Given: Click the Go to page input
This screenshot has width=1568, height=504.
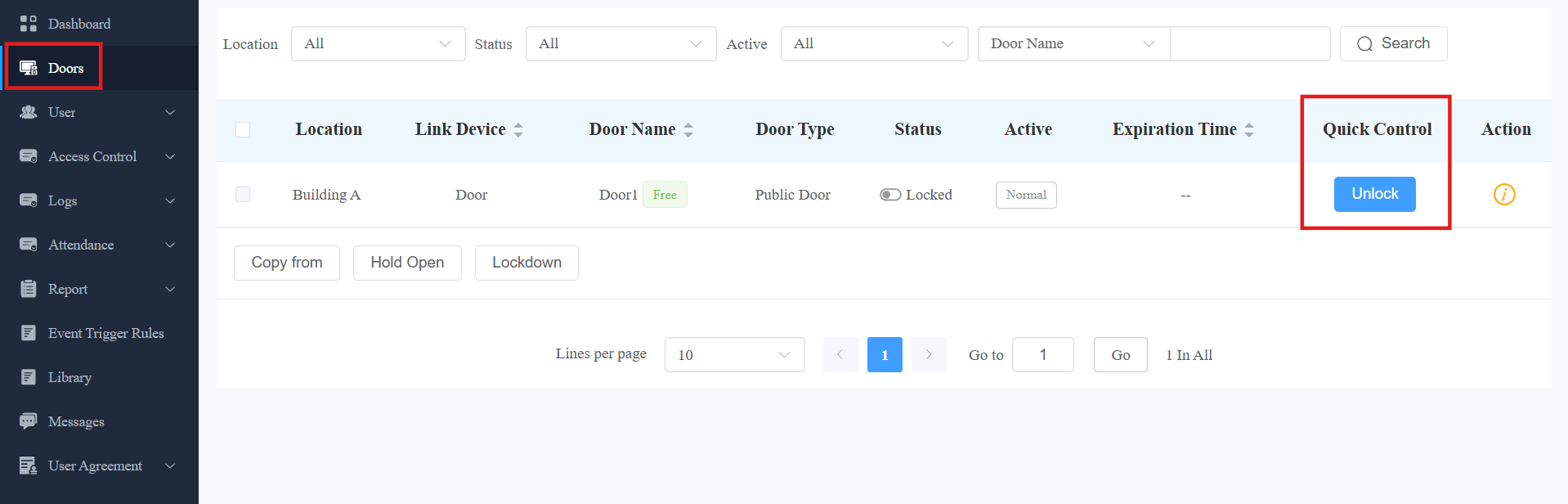Looking at the screenshot, I should click(x=1042, y=354).
